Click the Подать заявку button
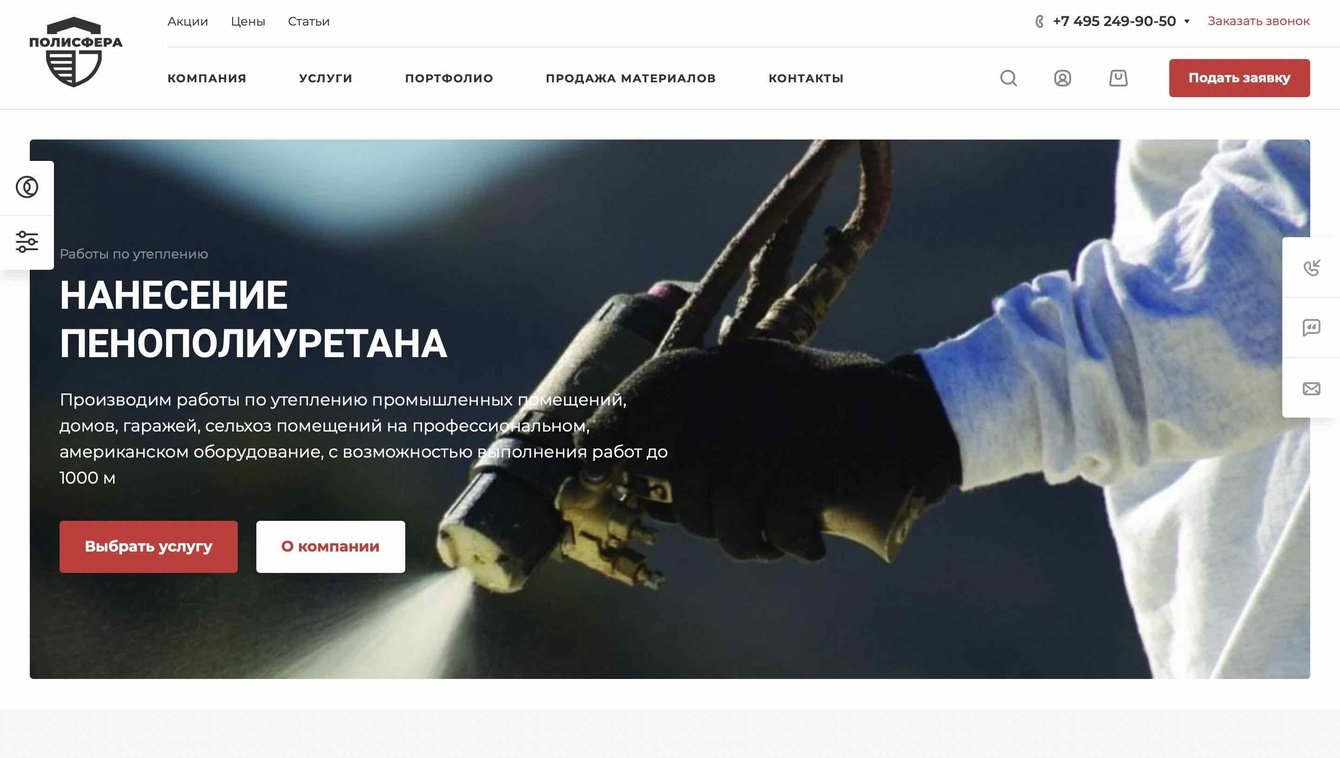The height and width of the screenshot is (758, 1340). click(1239, 78)
